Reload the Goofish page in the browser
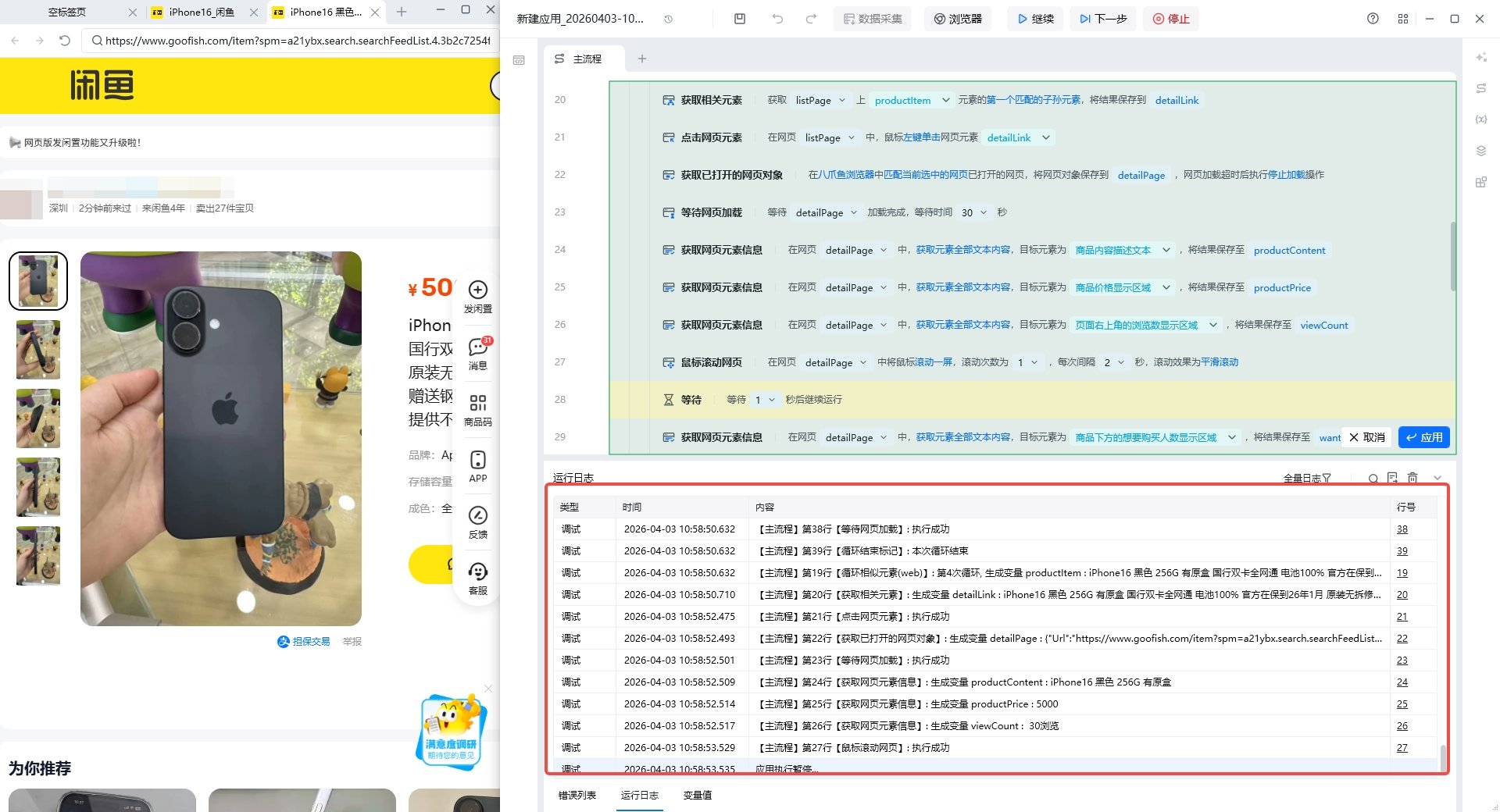Screen dimensions: 1500x812 pos(65,40)
